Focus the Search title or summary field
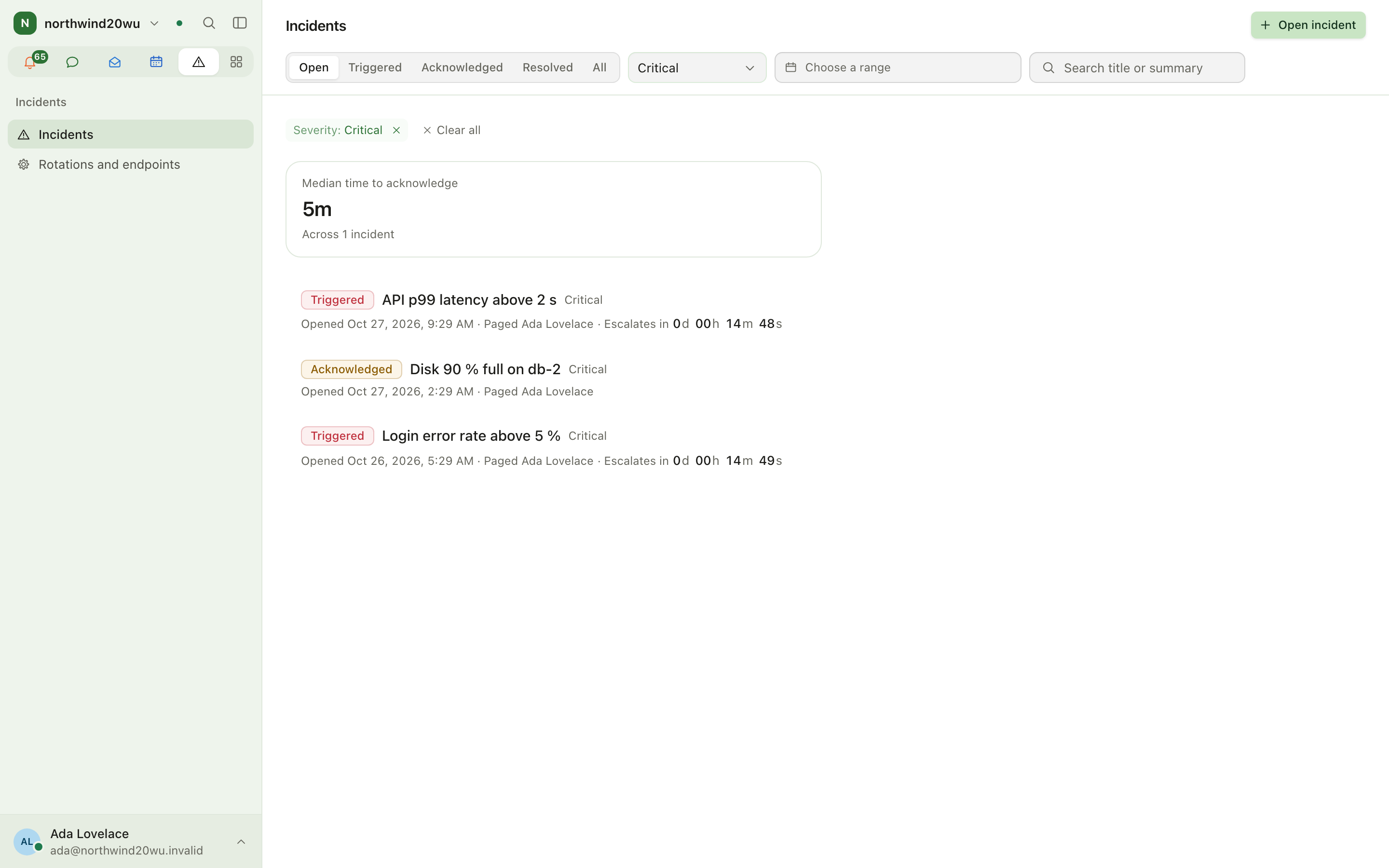Screen dimensions: 1389x868 coord(1136,68)
